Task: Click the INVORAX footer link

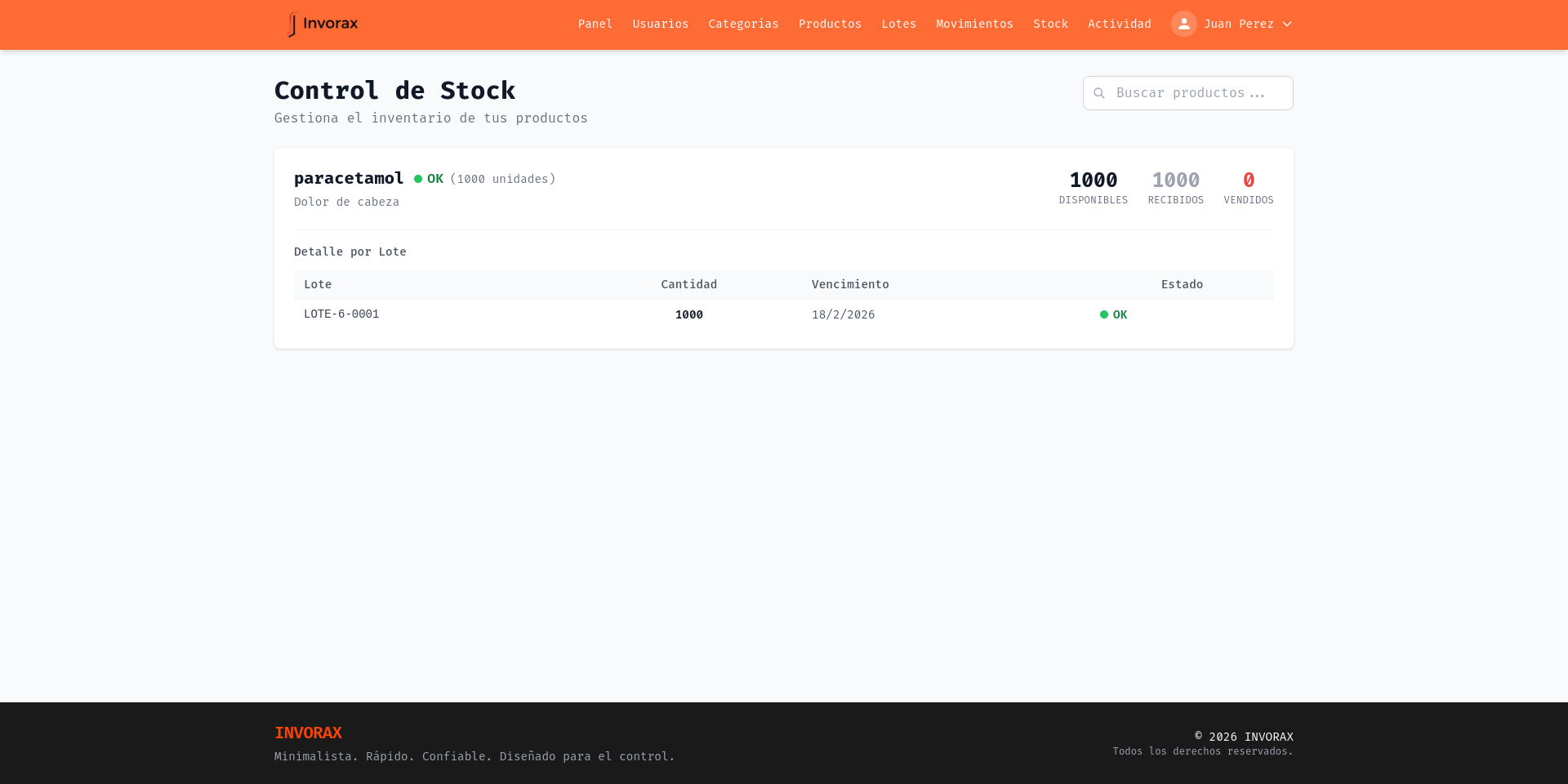Action: pyautogui.click(x=308, y=733)
